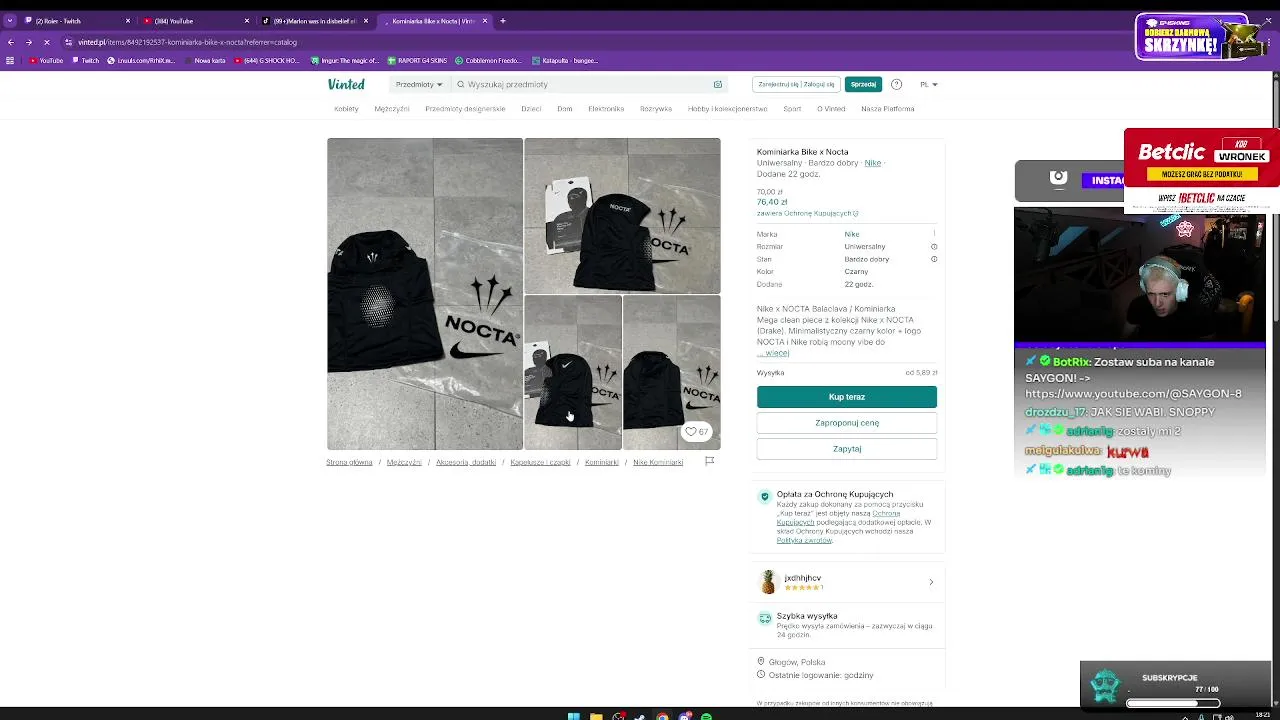1280x720 pixels.
Task: Open Windows Start menu
Action: 573,716
